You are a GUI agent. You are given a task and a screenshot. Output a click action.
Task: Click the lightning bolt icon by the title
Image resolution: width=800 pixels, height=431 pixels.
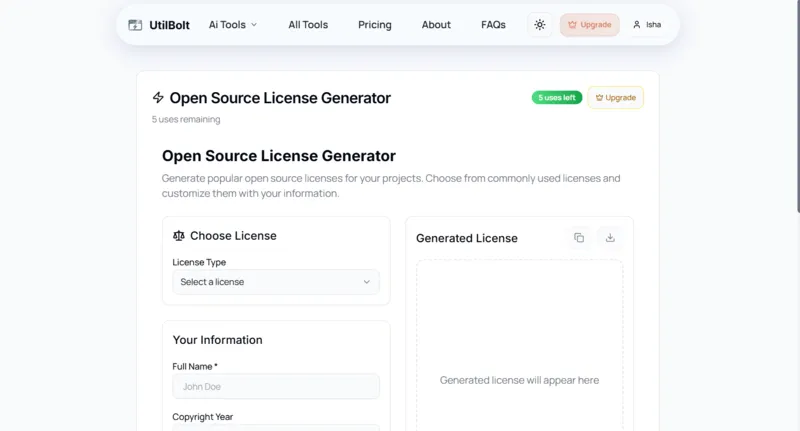click(x=158, y=97)
